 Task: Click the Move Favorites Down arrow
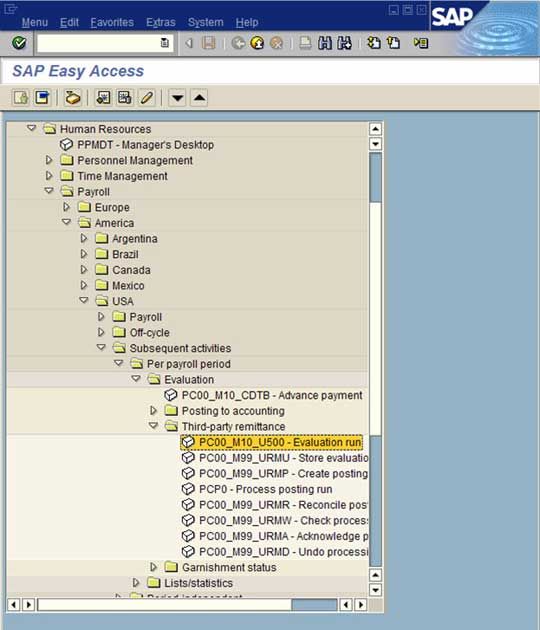coord(177,98)
